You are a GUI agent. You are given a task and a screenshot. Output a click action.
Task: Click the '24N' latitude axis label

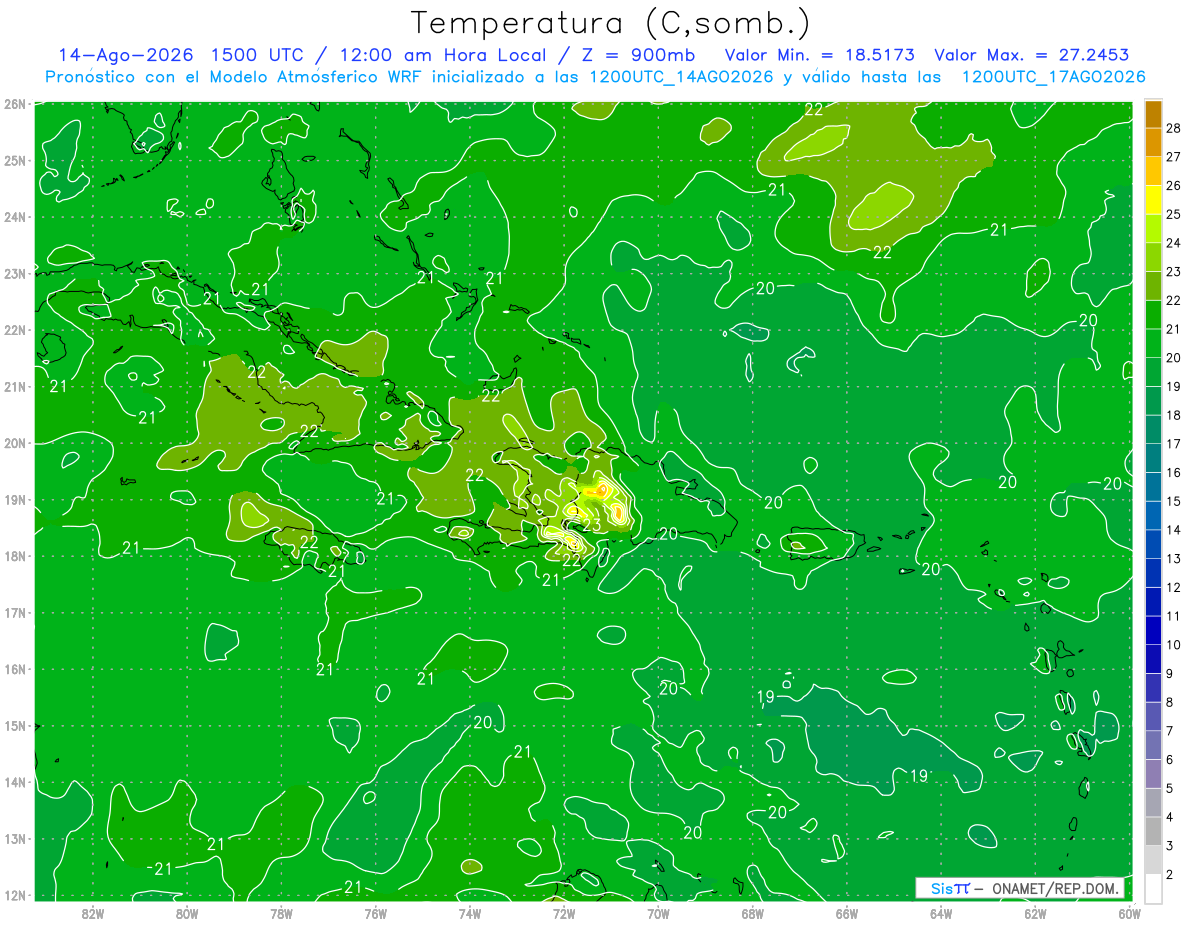[14, 217]
